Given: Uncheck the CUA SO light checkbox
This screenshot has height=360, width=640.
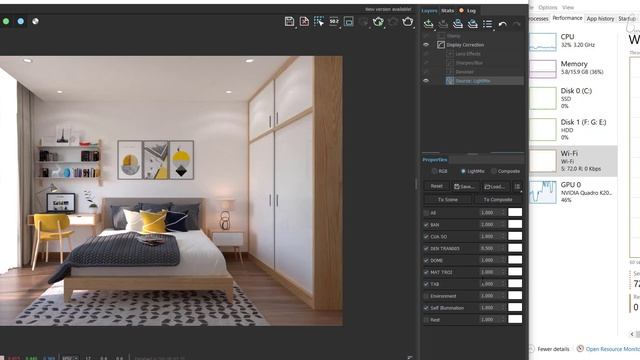Looking at the screenshot, I should pyautogui.click(x=426, y=236).
